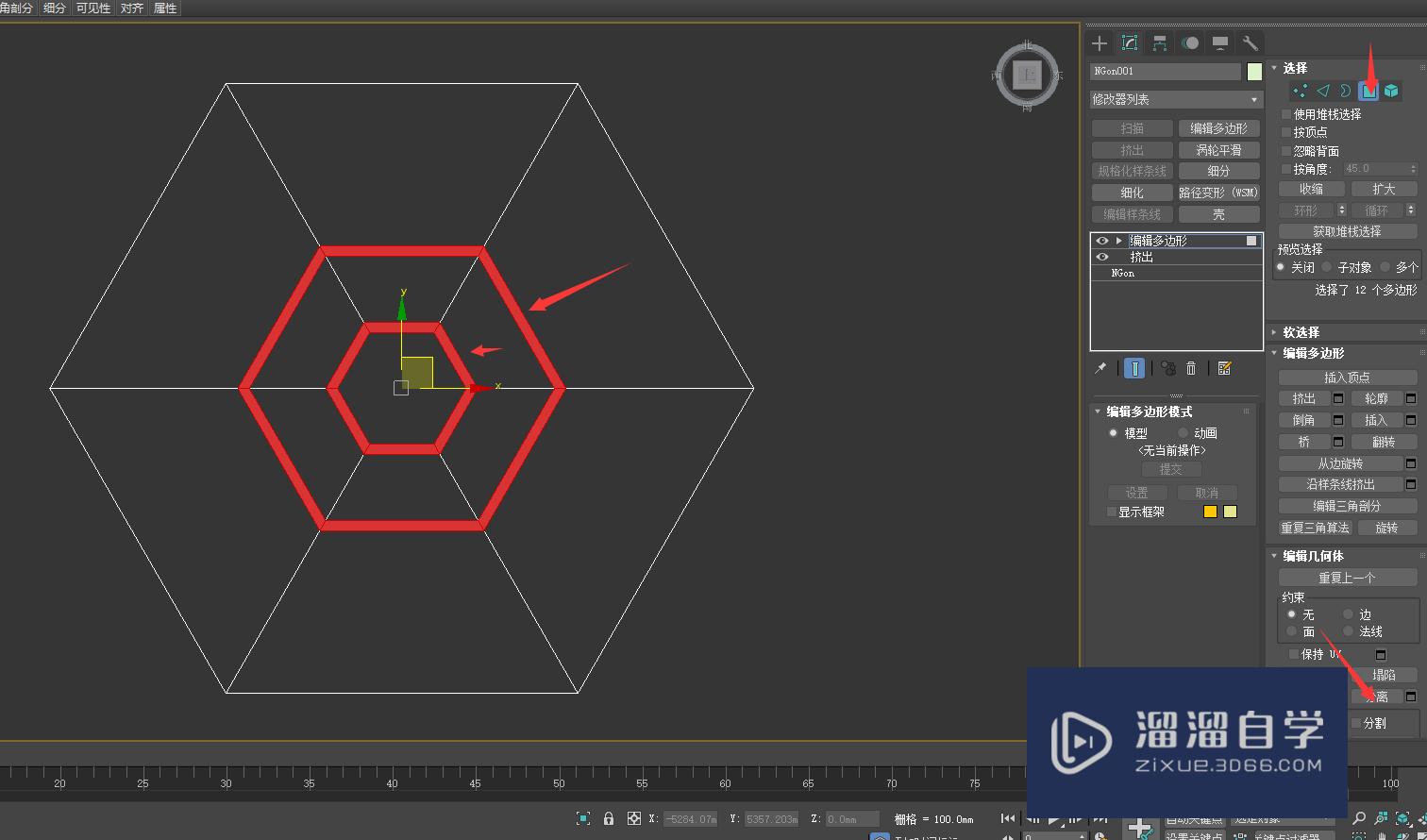Enable 使用堆栈选择 checkbox
Screen dimensions: 1427x840
tap(1286, 114)
